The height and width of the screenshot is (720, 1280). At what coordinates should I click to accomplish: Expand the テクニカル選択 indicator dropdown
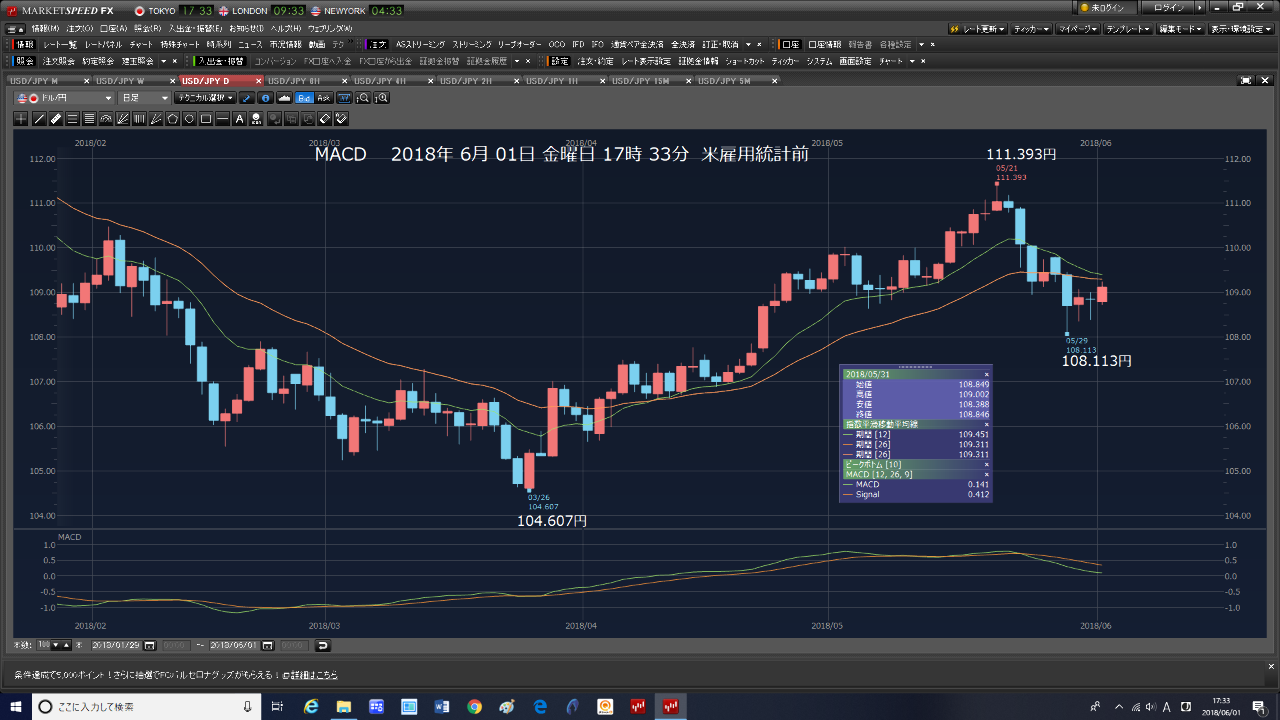click(204, 98)
